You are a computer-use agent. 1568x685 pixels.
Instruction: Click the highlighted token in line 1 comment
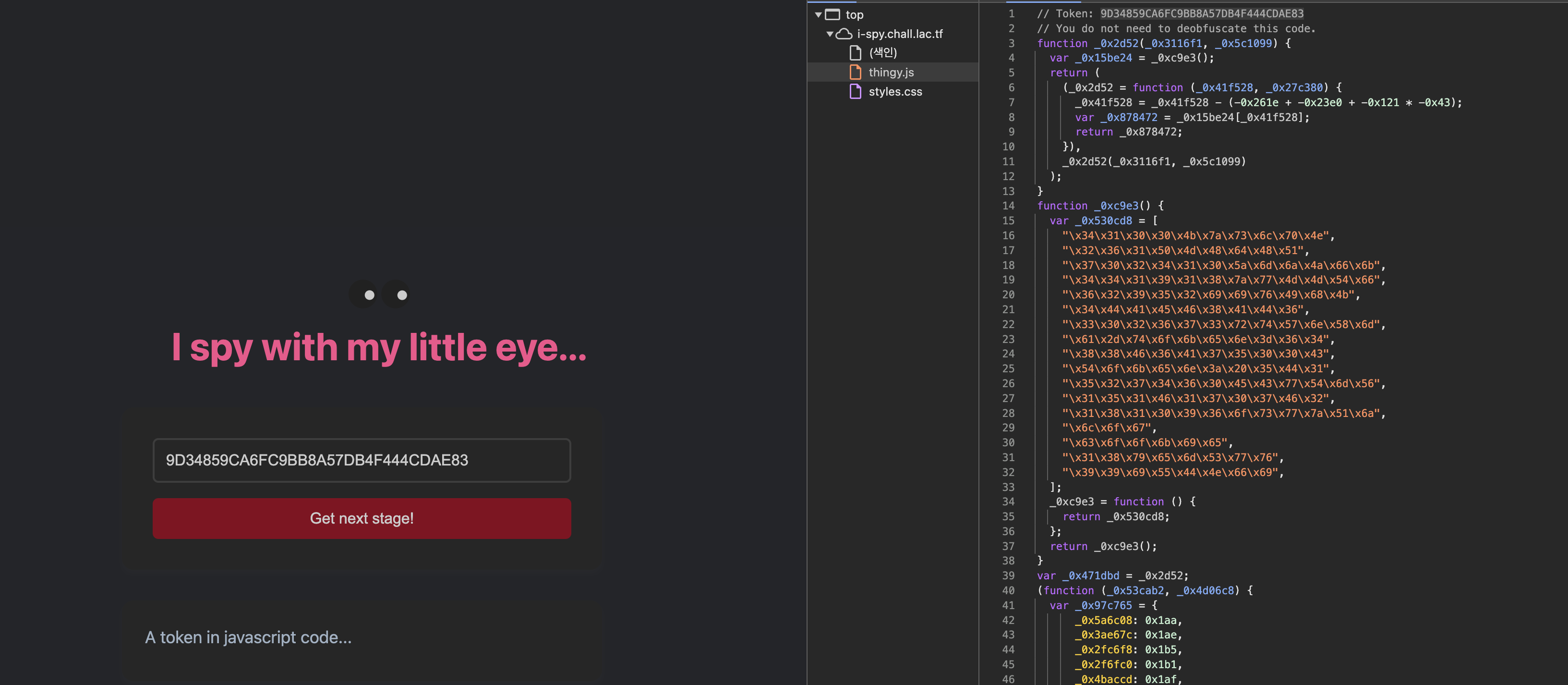(1202, 13)
